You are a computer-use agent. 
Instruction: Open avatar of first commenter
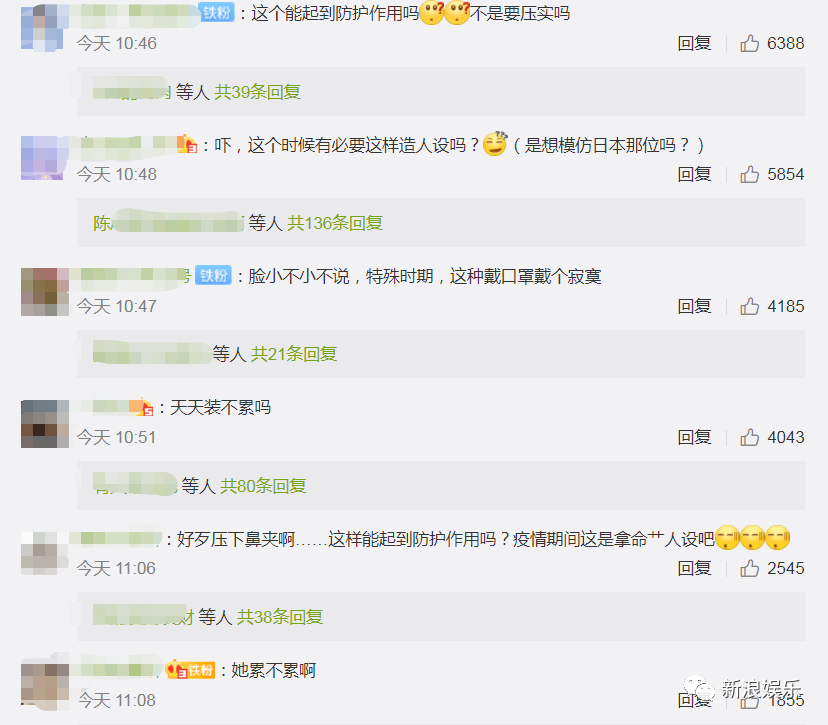pyautogui.click(x=44, y=27)
